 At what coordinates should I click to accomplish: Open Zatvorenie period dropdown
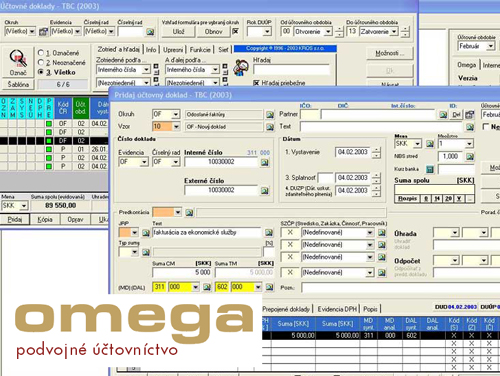tap(394, 32)
